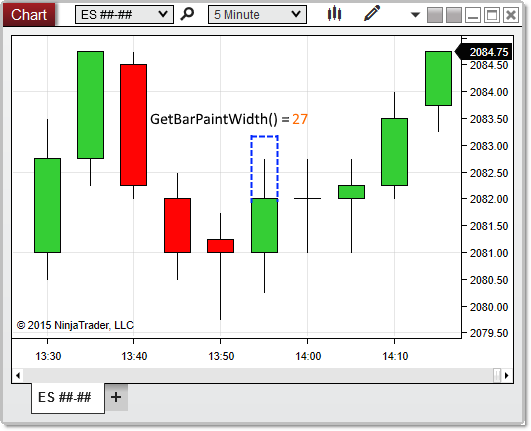This screenshot has height=431, width=531.
Task: Open the 5 Minute interval dropdown
Action: pos(257,15)
